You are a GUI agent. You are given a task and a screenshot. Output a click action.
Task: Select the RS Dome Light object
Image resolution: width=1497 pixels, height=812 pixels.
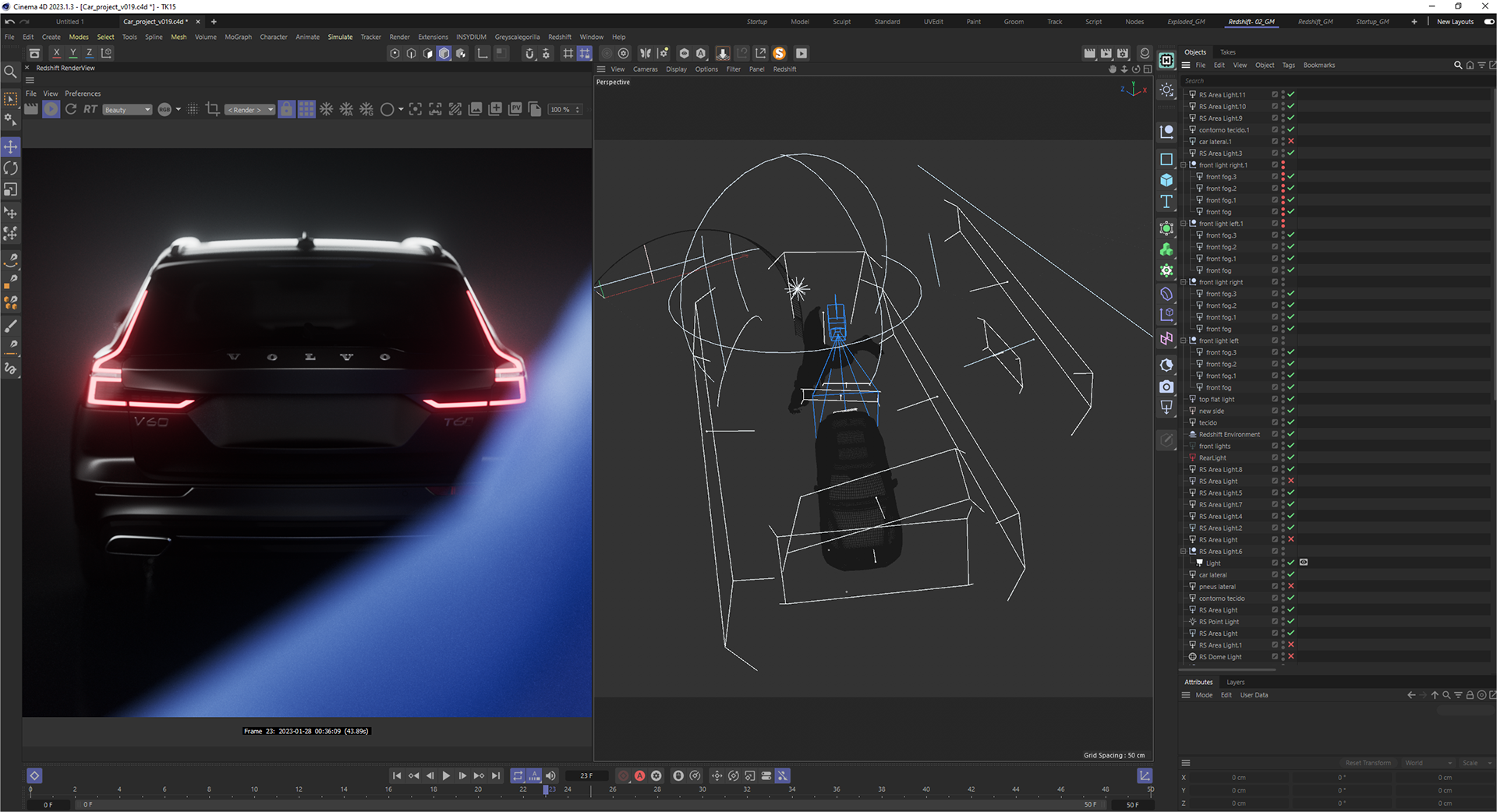(x=1220, y=657)
